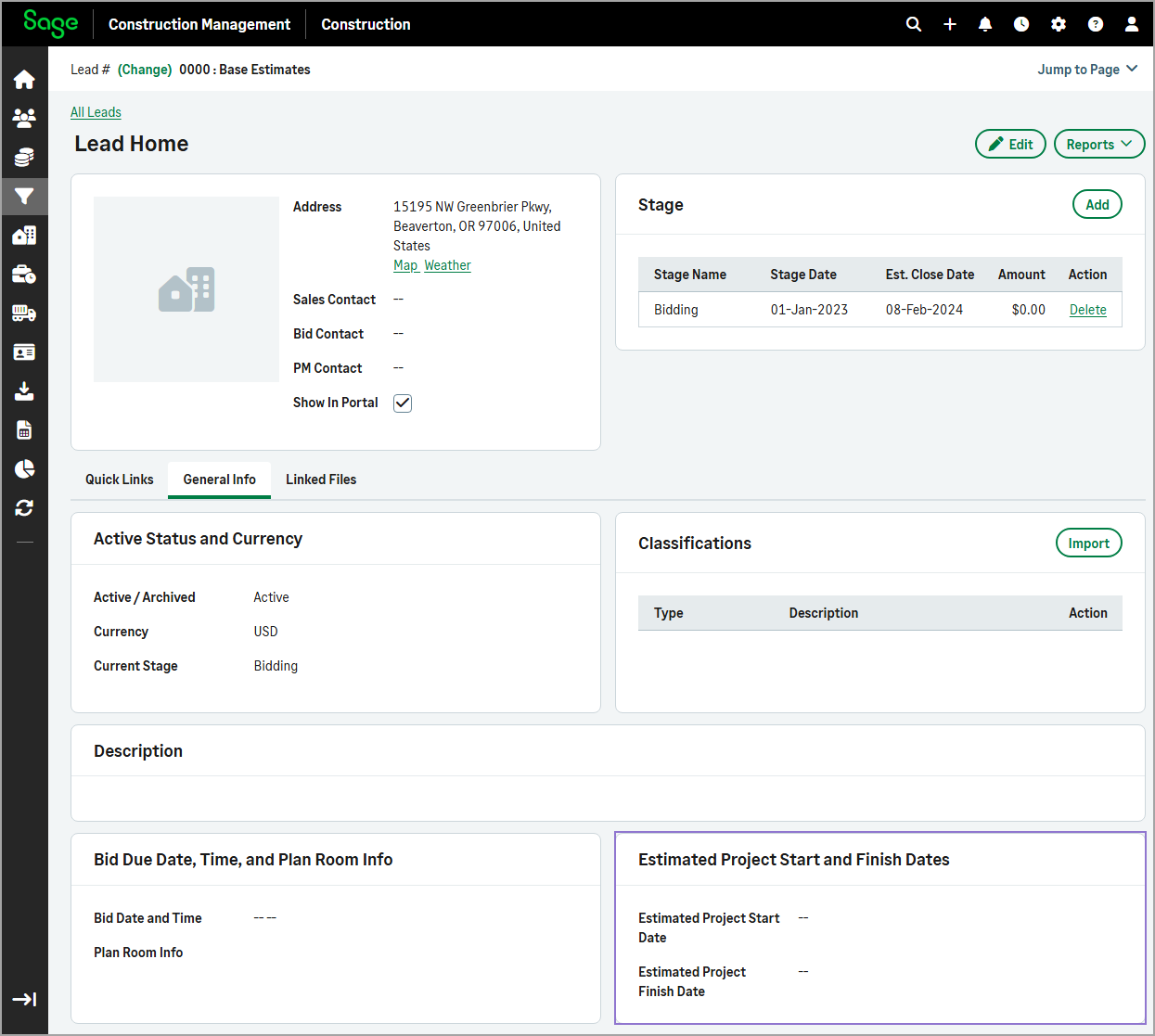This screenshot has height=1036, width=1155.
Task: Click the notifications bell icon
Action: pos(985,24)
